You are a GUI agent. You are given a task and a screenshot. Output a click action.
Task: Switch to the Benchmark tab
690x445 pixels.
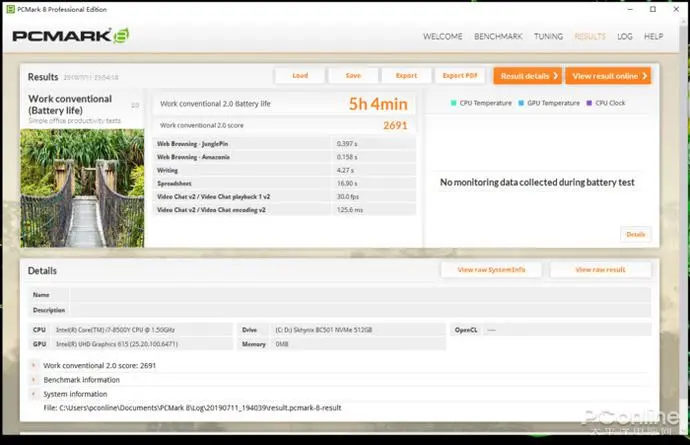click(498, 37)
